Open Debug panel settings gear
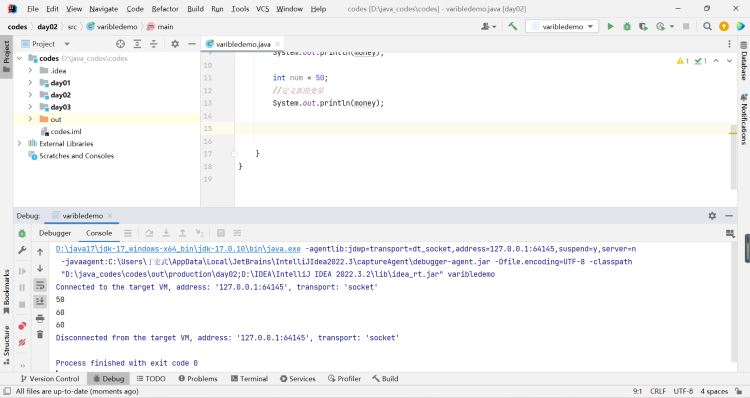The height and width of the screenshot is (398, 750). pos(712,216)
